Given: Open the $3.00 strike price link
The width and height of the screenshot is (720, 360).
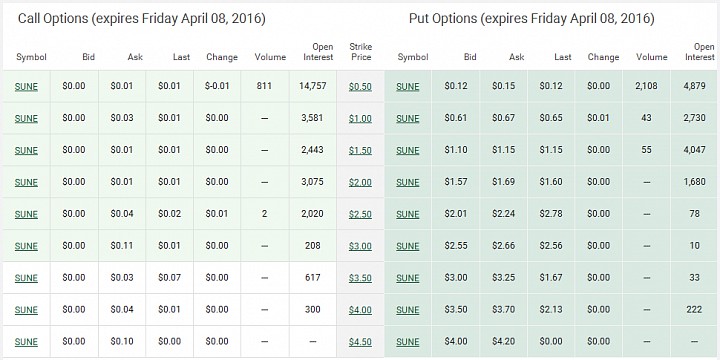Looking at the screenshot, I should point(360,246).
